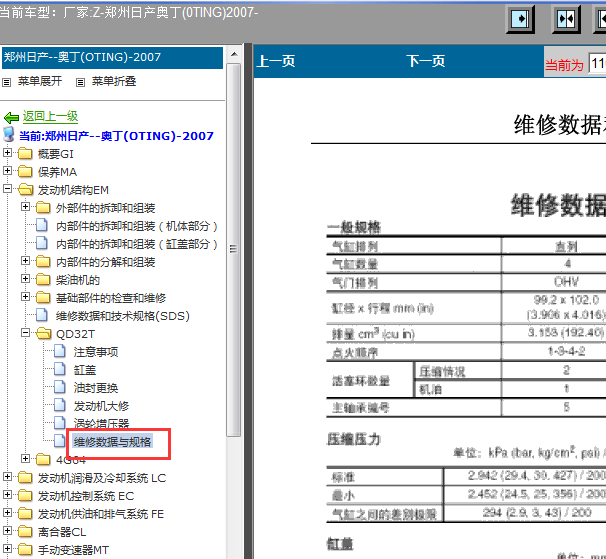The height and width of the screenshot is (559, 606).
Task: Expand the 概要GI tree node
Action: tap(7, 153)
